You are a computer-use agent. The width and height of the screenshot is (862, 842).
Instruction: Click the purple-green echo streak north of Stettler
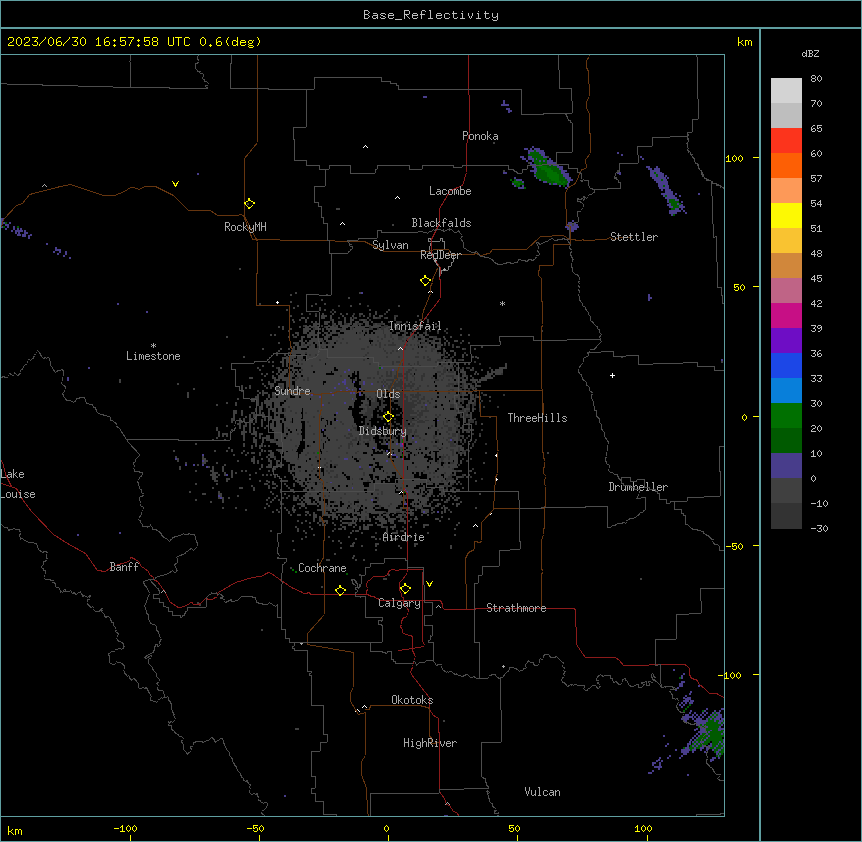[x=666, y=190]
